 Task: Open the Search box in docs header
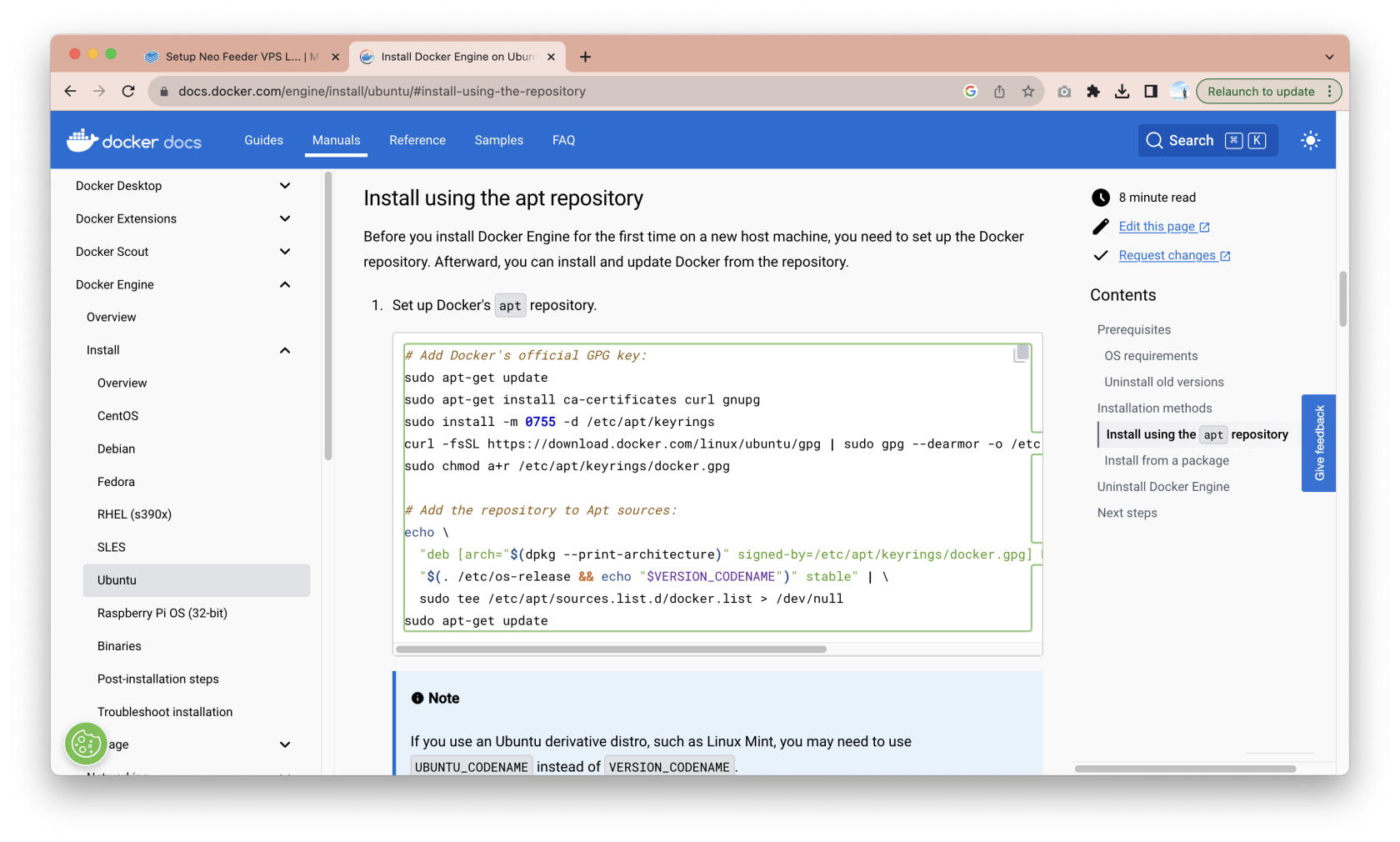[1207, 140]
